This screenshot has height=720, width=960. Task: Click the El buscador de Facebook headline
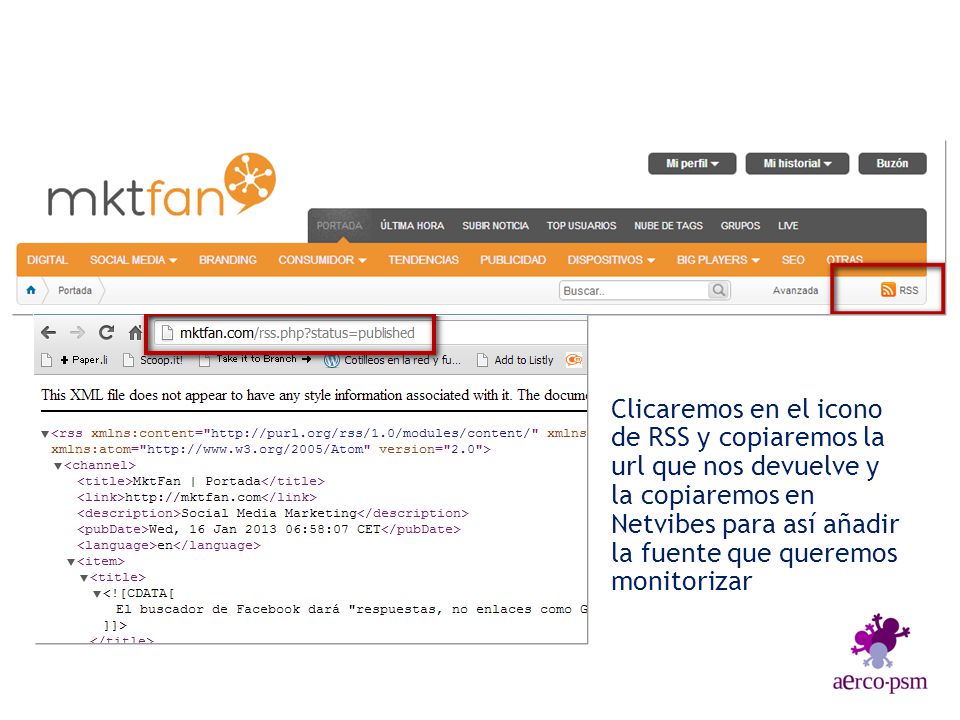pyautogui.click(x=351, y=610)
